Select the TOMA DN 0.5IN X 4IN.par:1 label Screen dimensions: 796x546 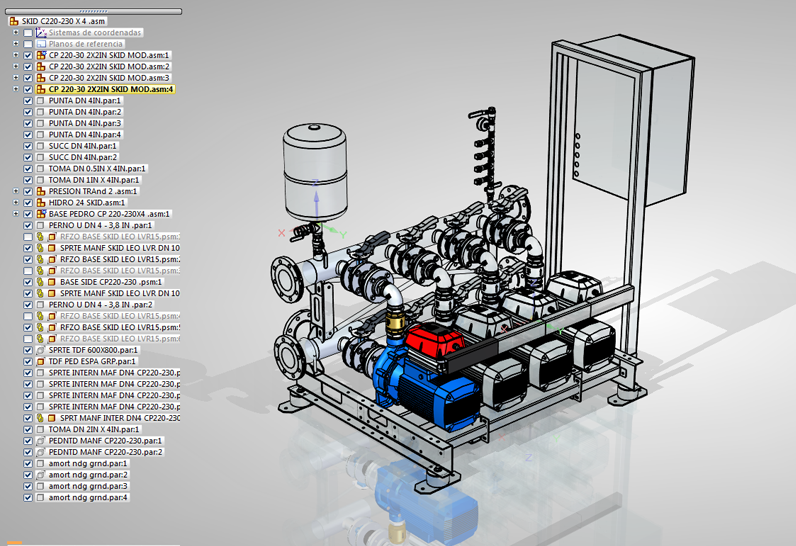pos(97,168)
